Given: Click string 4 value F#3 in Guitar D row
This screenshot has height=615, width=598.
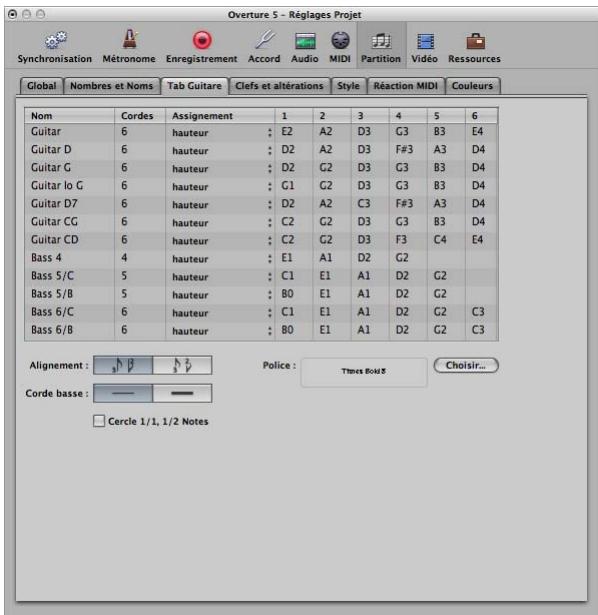Looking at the screenshot, I should 404,149.
